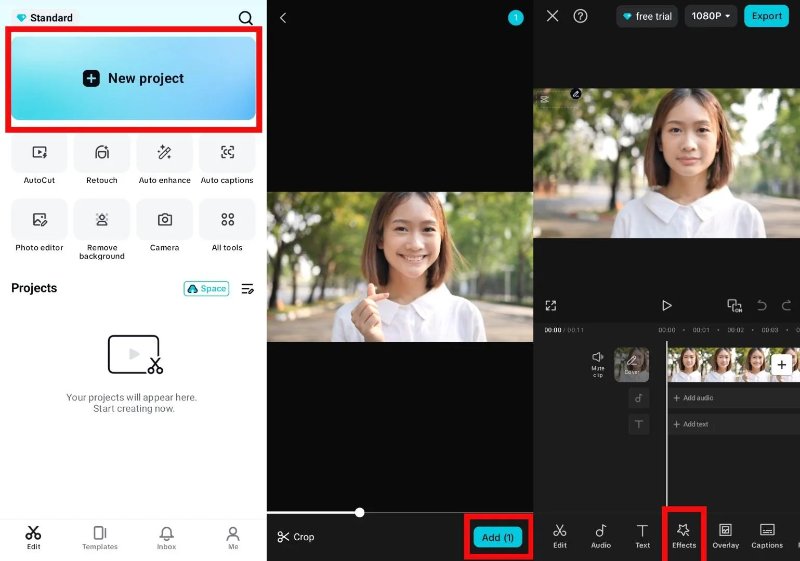Play the video preview
This screenshot has height=561, width=800.
point(667,306)
